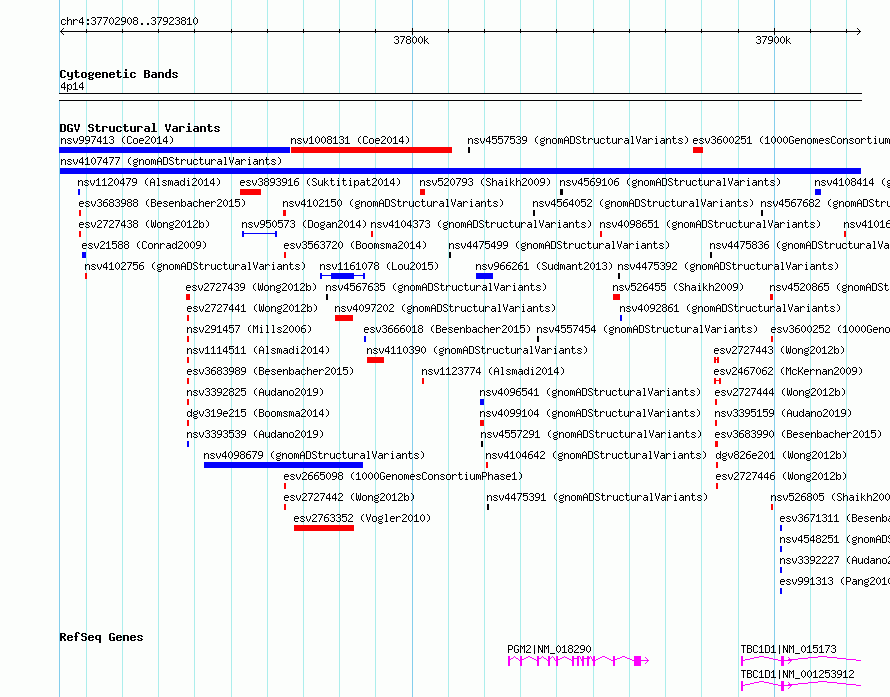Select the nsv4110390 red variant bar
The width and height of the screenshot is (890, 697).
[x=375, y=360]
